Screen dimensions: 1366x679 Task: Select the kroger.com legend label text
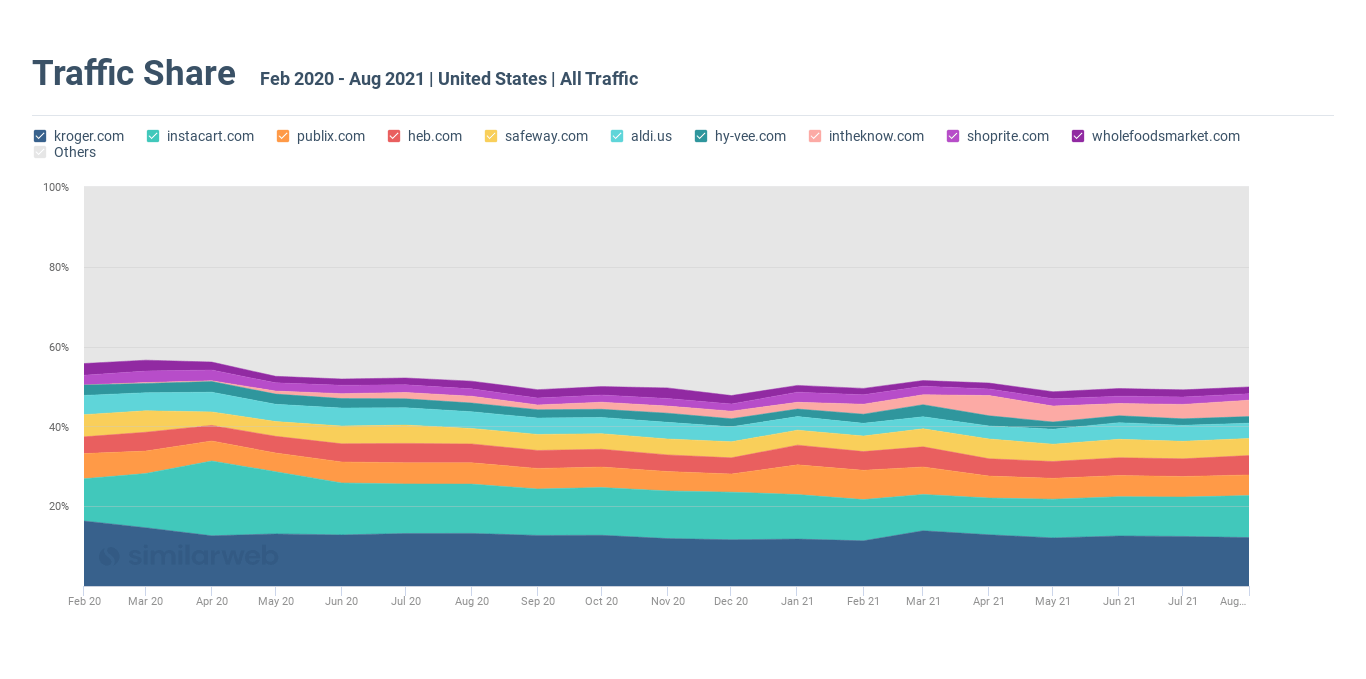coord(88,136)
